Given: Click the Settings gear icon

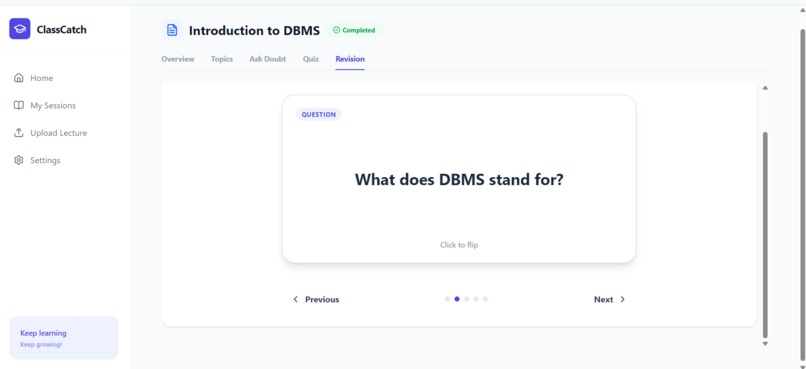Looking at the screenshot, I should 19,160.
